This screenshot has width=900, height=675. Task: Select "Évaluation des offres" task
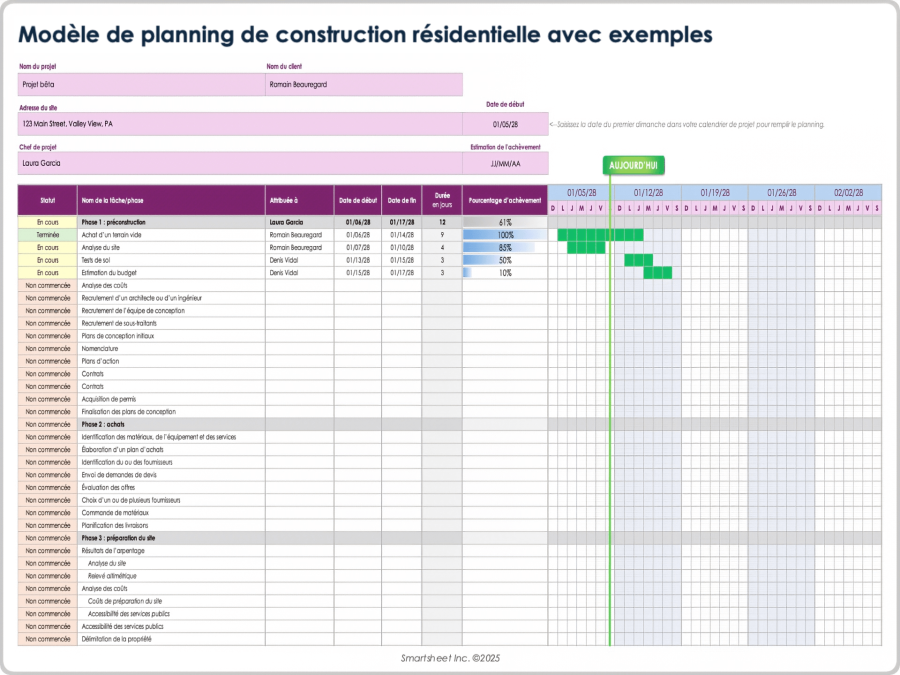(x=108, y=487)
